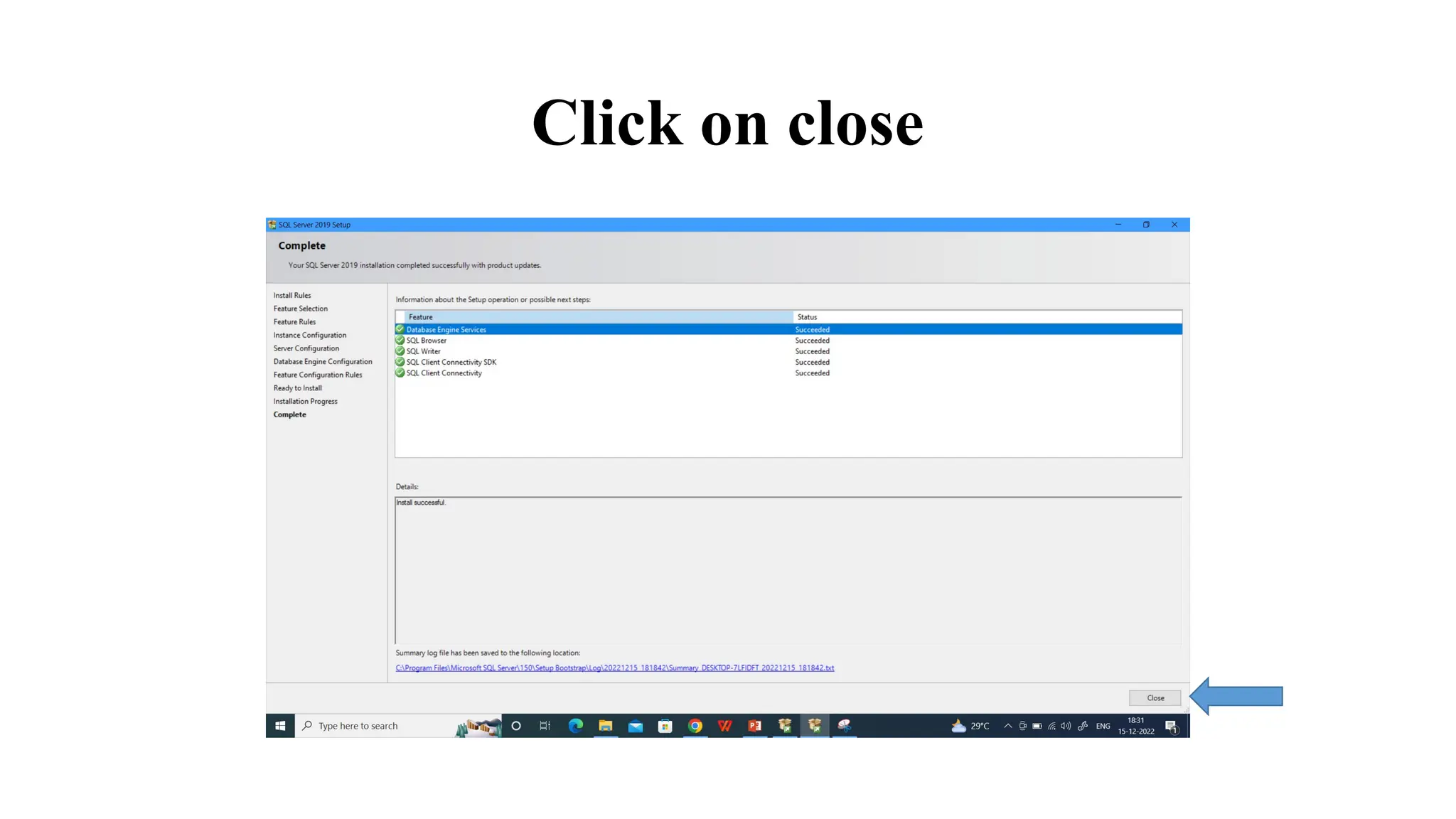Click the 'Type here to search' taskbar box
This screenshot has width=1456, height=819.
[x=398, y=726]
